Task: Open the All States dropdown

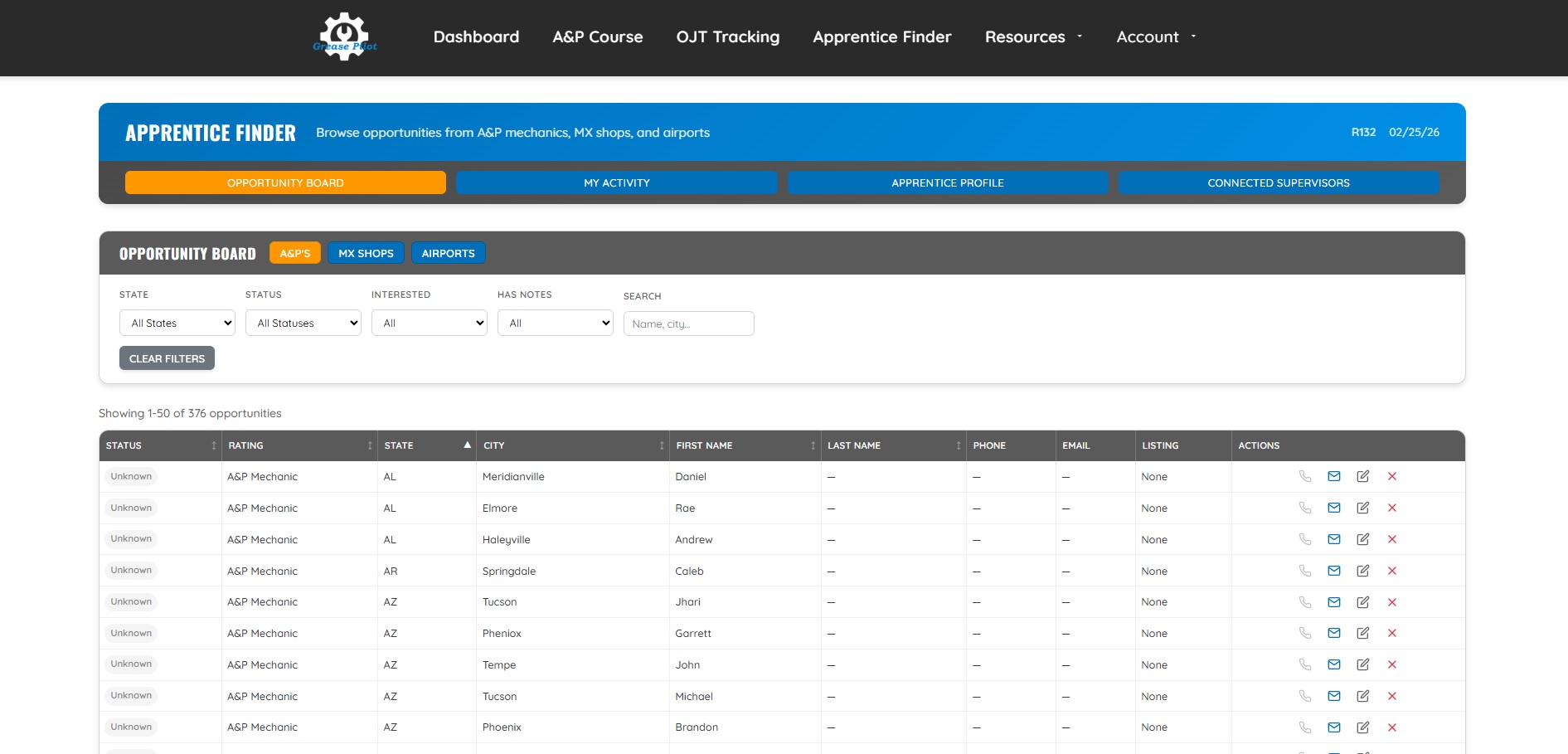Action: [177, 323]
